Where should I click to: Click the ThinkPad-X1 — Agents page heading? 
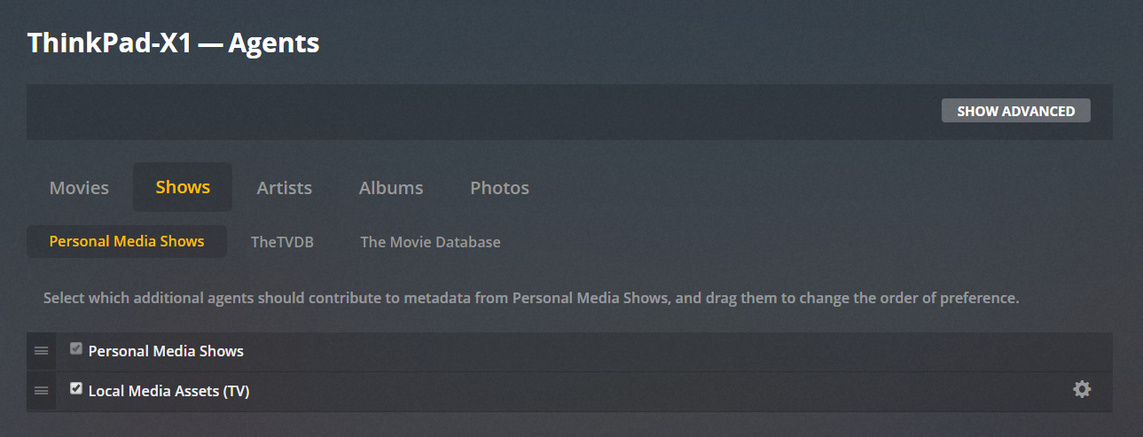173,43
